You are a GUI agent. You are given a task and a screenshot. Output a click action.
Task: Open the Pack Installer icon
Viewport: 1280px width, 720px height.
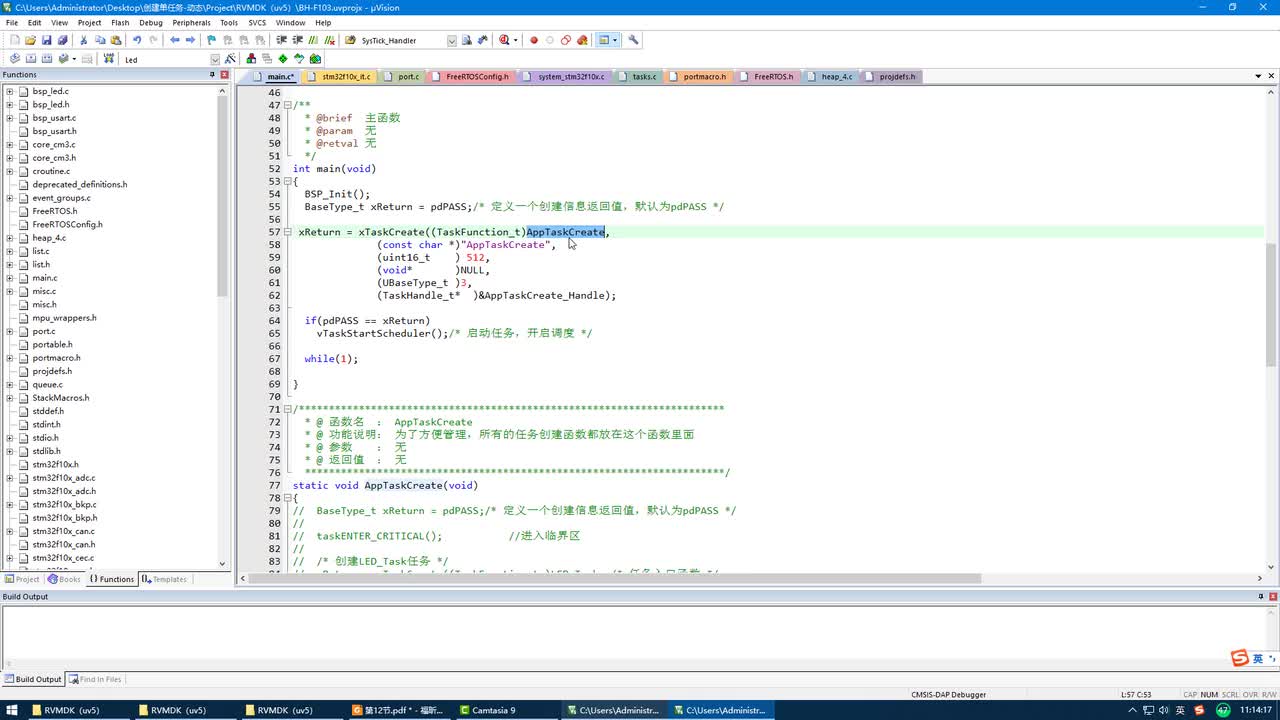(315, 59)
